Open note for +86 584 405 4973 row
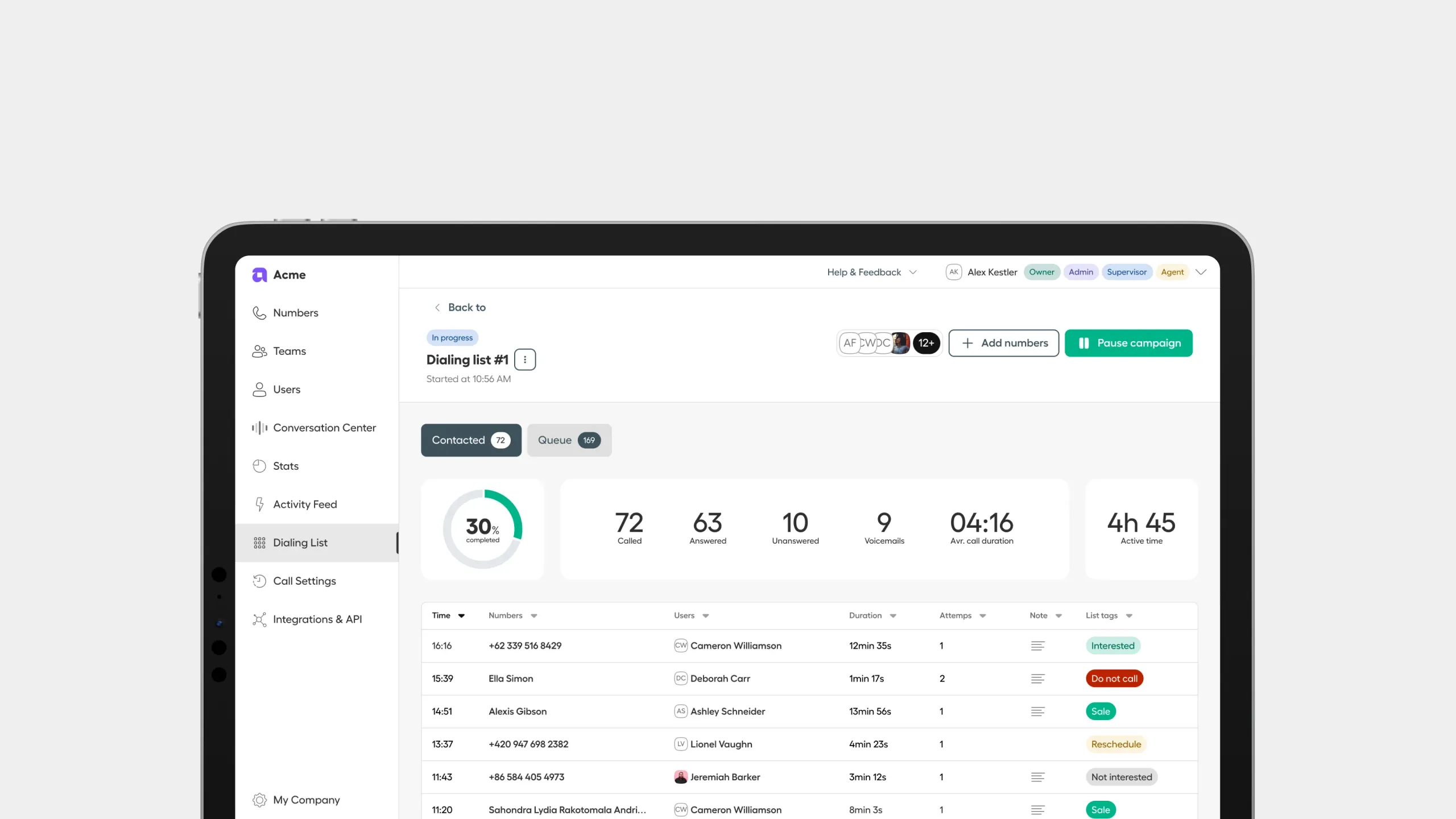The image size is (1456, 819). click(1038, 777)
